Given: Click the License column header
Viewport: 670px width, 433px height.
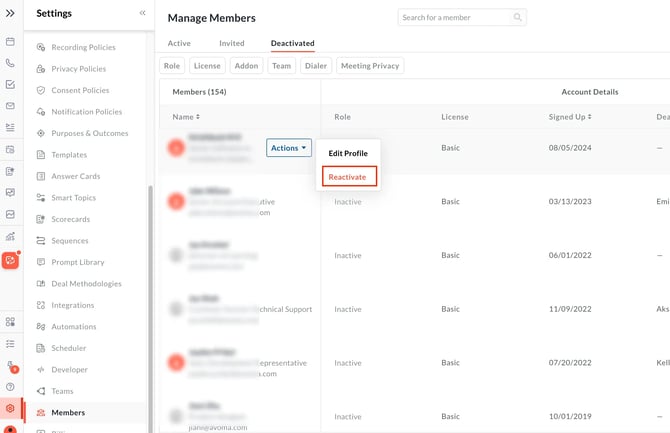Looking at the screenshot, I should 455,117.
